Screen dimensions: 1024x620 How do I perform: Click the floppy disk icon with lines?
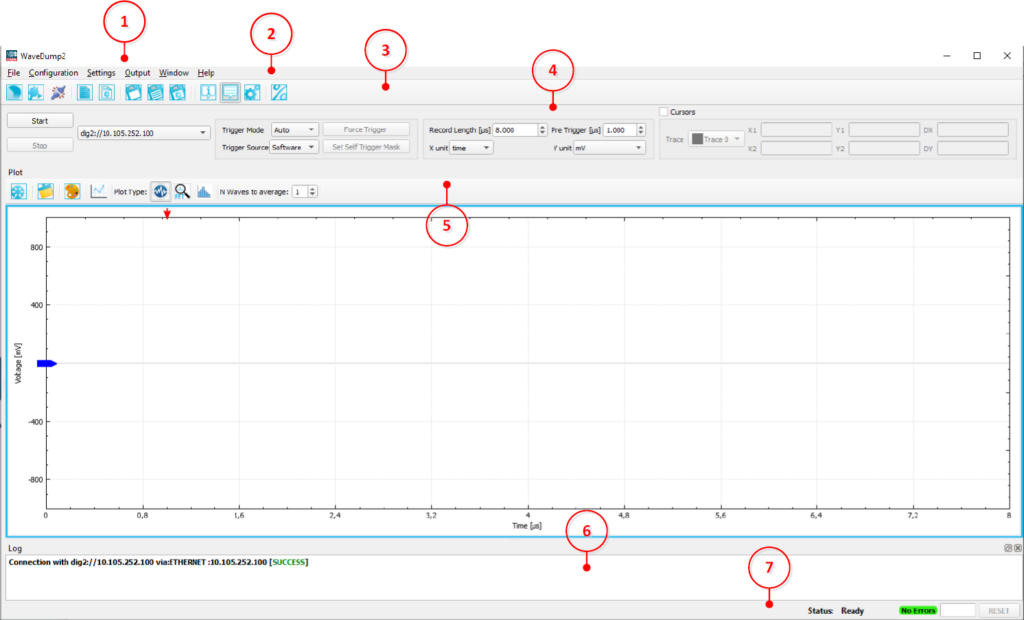(155, 93)
